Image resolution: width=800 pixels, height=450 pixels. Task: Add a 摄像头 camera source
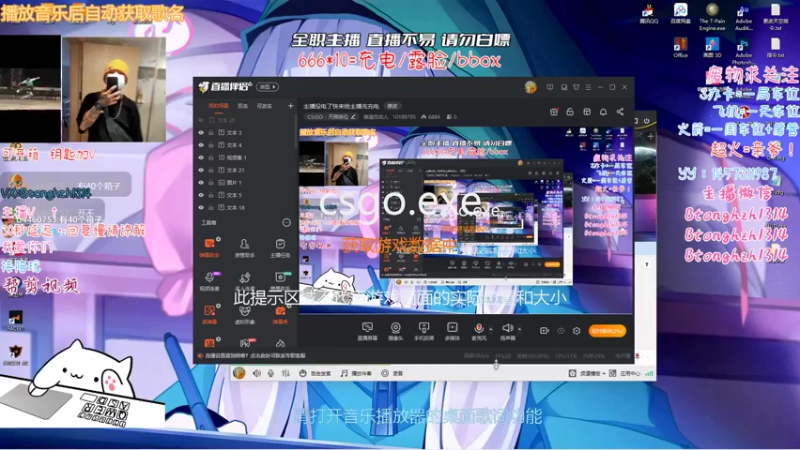(x=395, y=331)
